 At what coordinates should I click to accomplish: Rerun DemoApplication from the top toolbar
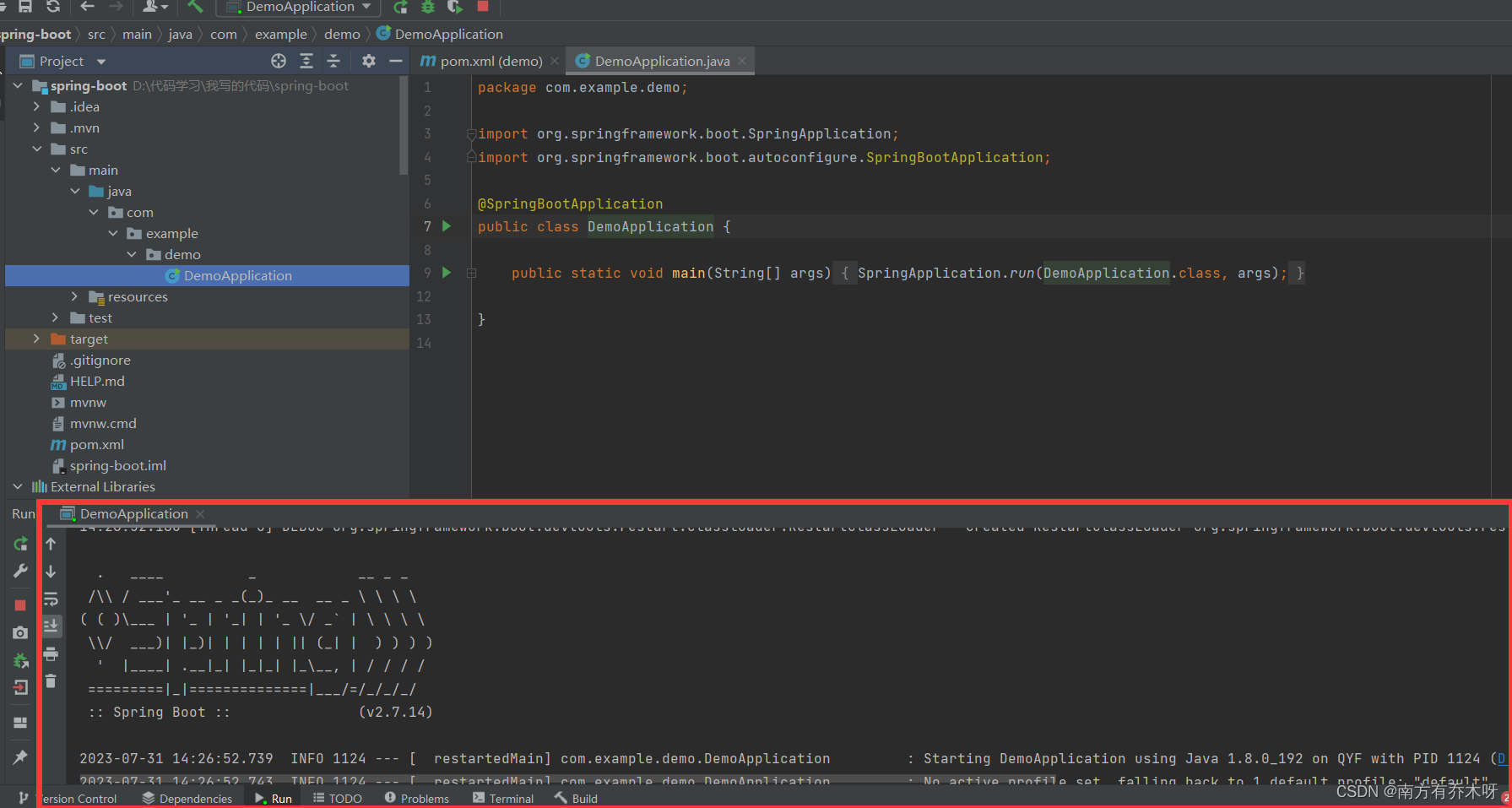400,7
